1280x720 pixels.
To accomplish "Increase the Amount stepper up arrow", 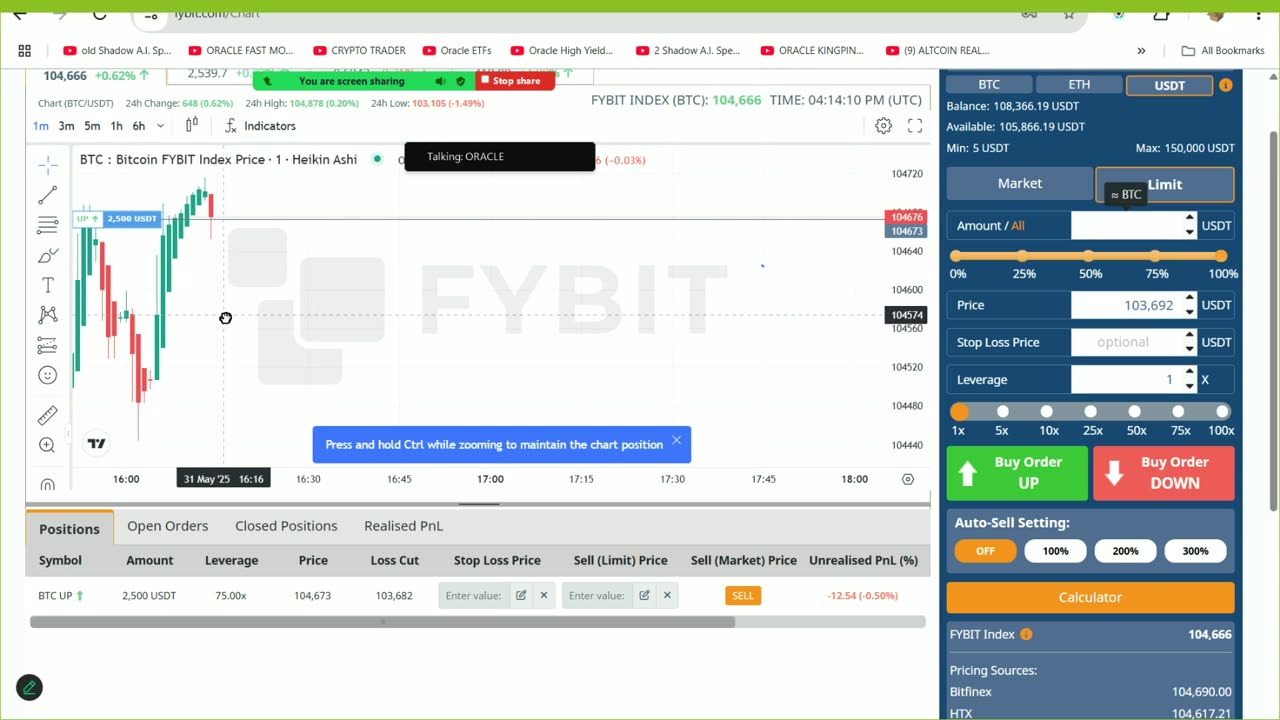I will coord(1189,219).
